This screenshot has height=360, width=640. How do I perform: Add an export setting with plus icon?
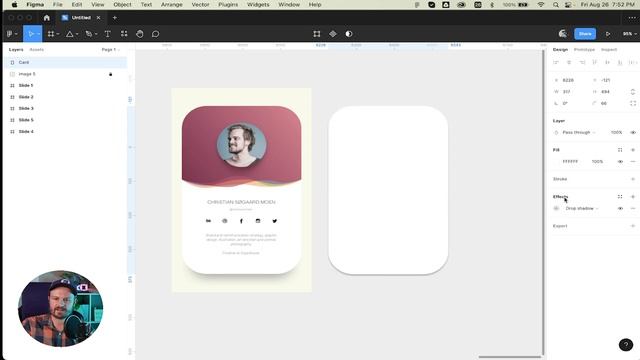pyautogui.click(x=633, y=226)
